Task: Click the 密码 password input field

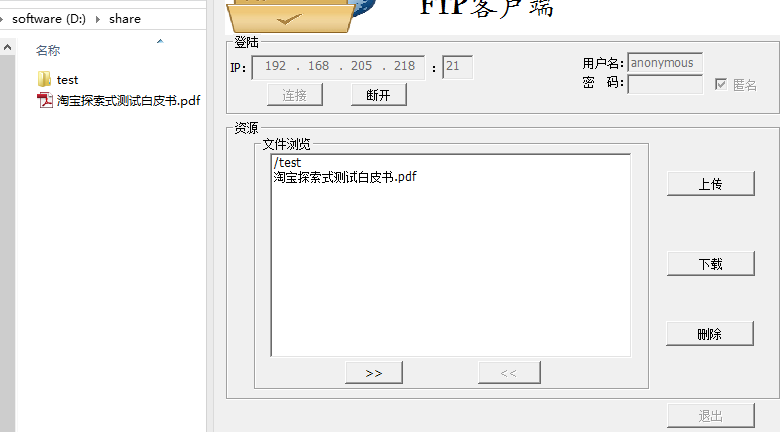Action: pyautogui.click(x=665, y=84)
